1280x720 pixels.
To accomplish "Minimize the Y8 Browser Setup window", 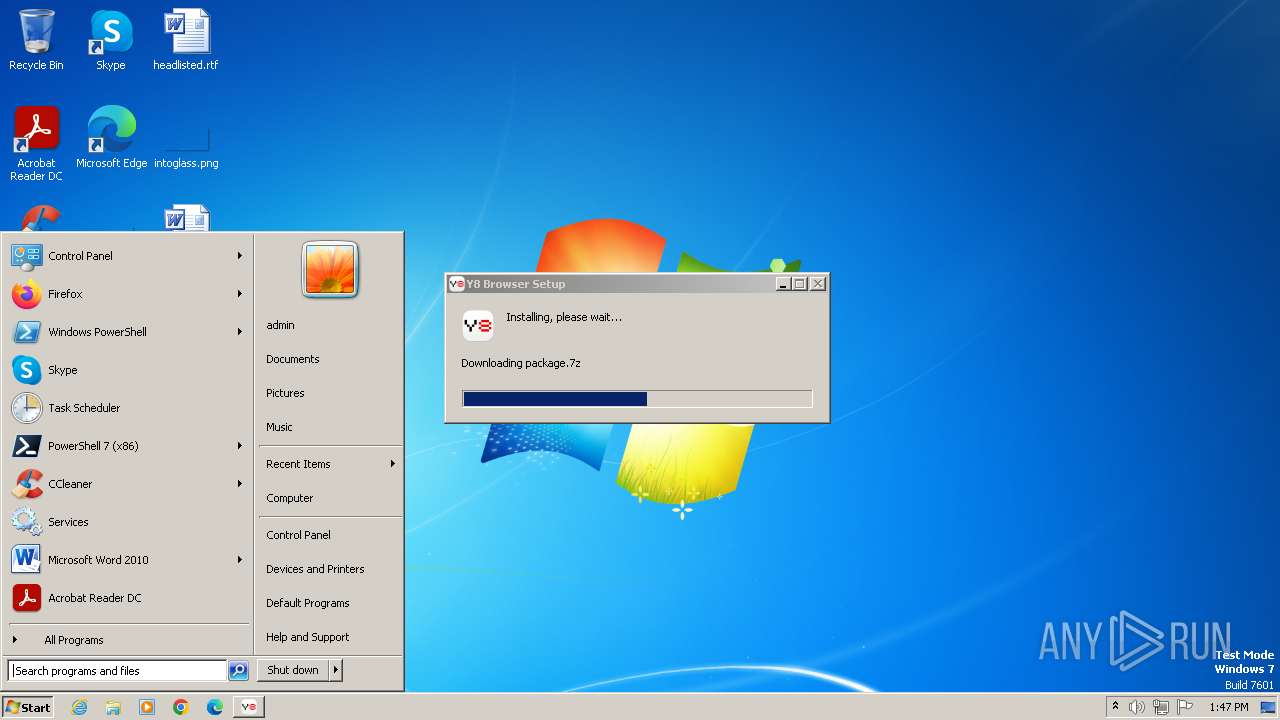I will (784, 284).
